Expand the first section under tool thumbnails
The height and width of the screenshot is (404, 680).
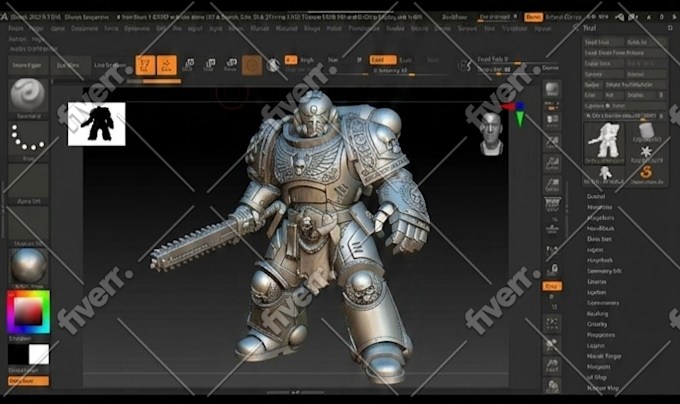pyautogui.click(x=596, y=196)
